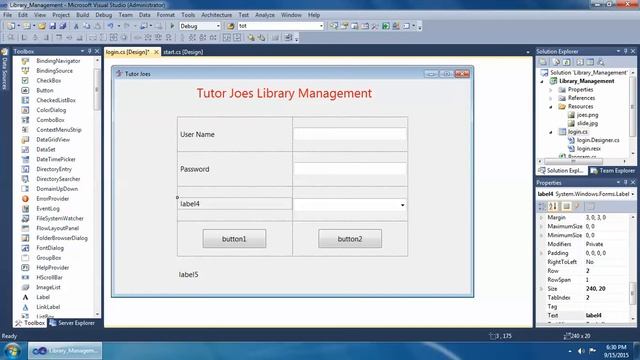Switch to Server Explorer tab
Viewport: 640px width, 360px height.
tap(72, 323)
